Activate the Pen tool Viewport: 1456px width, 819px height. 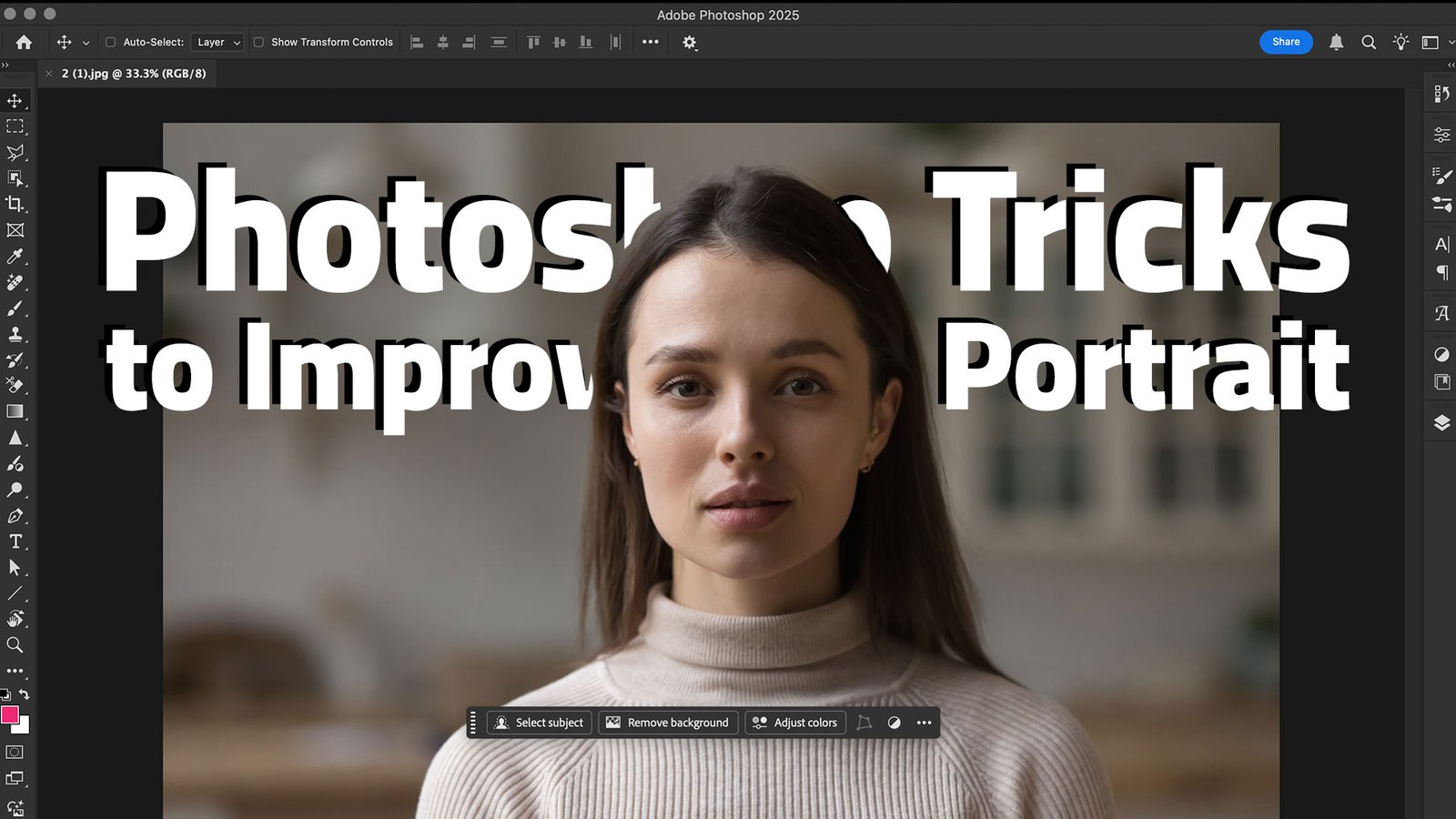click(x=15, y=516)
